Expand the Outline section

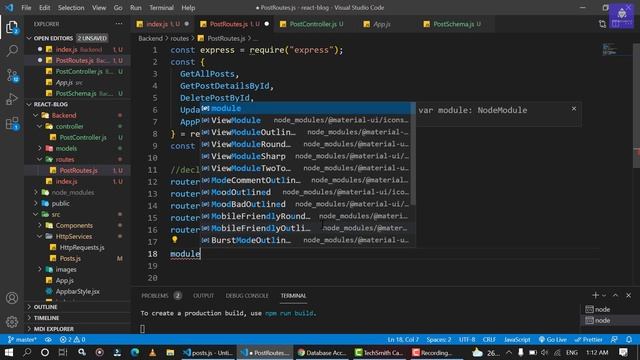78,307
